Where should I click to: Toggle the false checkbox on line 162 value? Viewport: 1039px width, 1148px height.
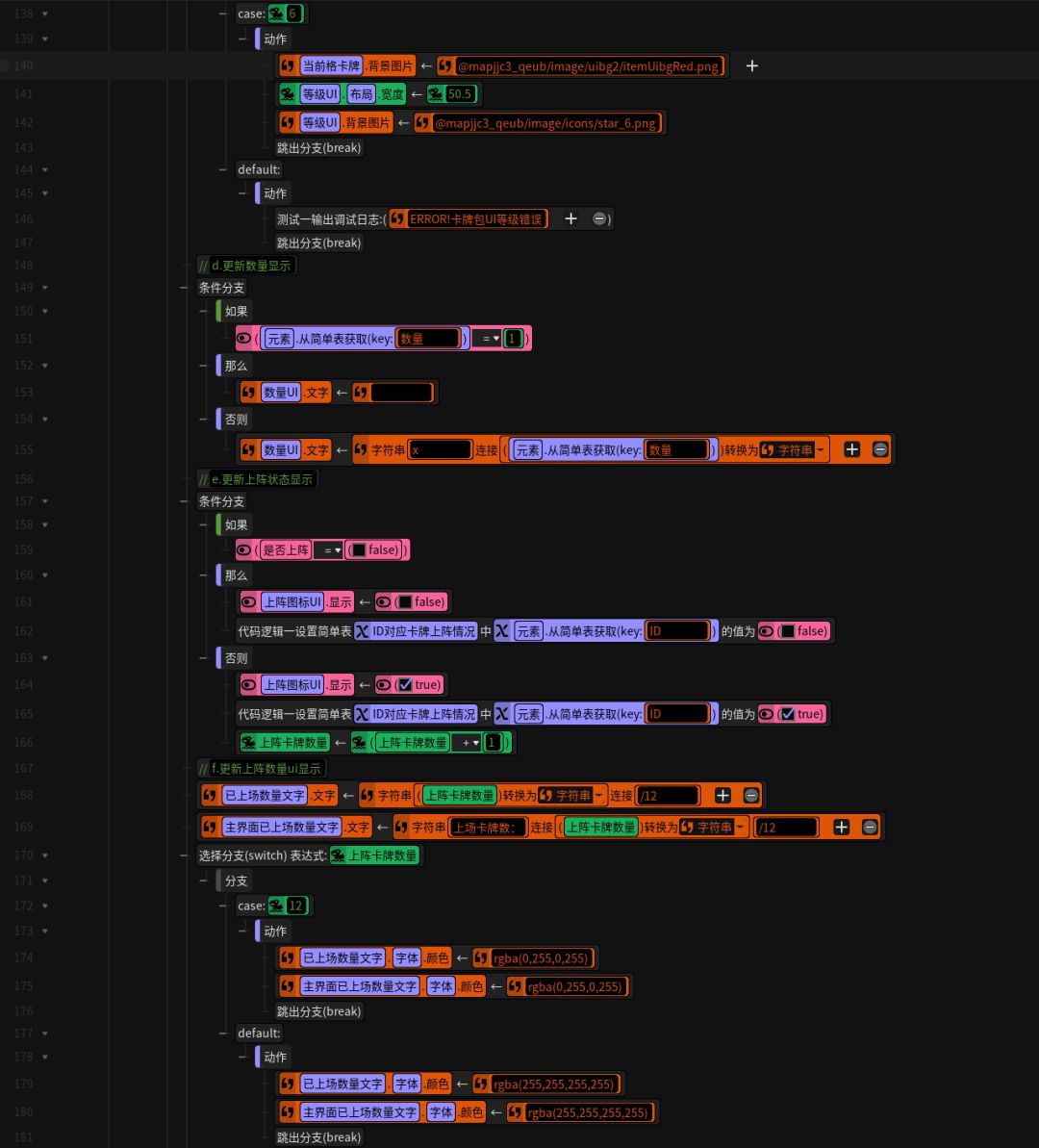[x=788, y=631]
